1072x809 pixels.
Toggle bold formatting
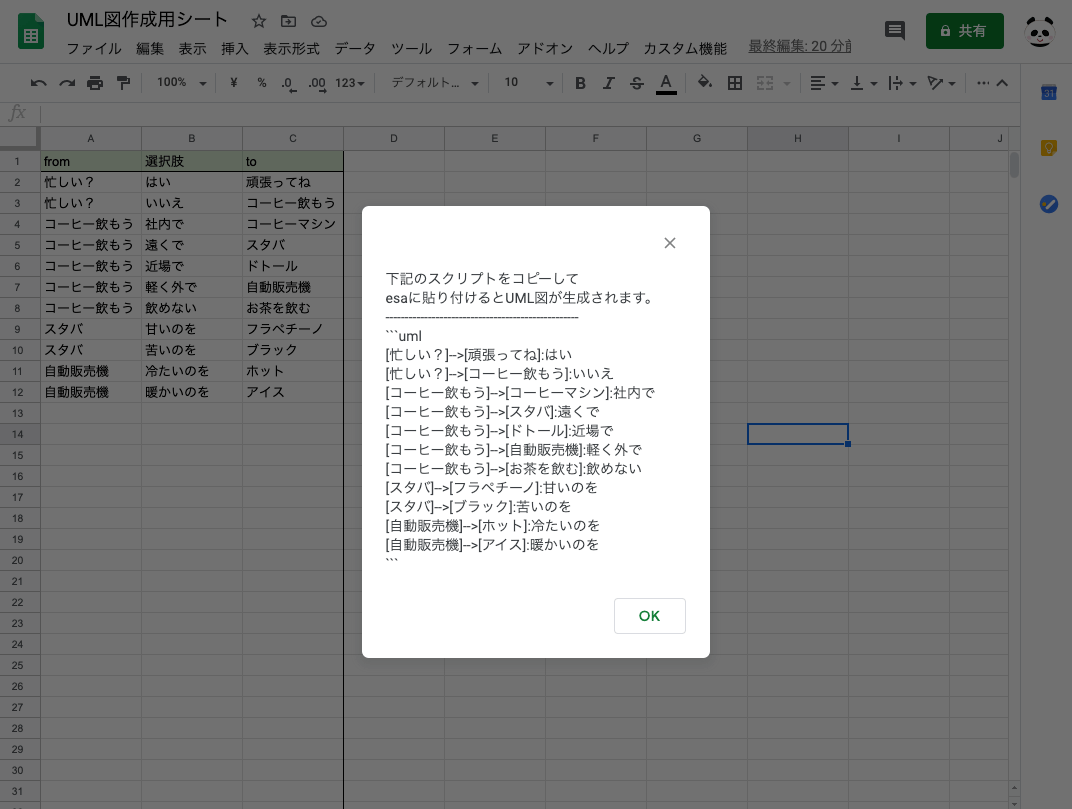pos(580,83)
